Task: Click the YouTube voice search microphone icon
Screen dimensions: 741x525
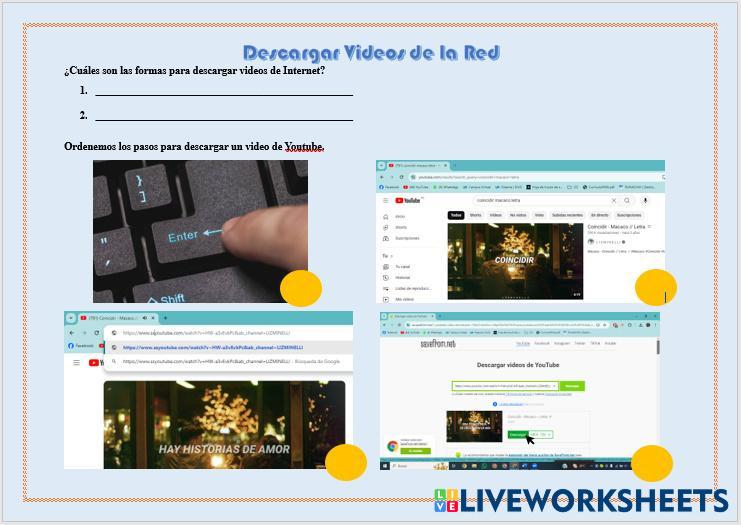Action: click(x=645, y=201)
